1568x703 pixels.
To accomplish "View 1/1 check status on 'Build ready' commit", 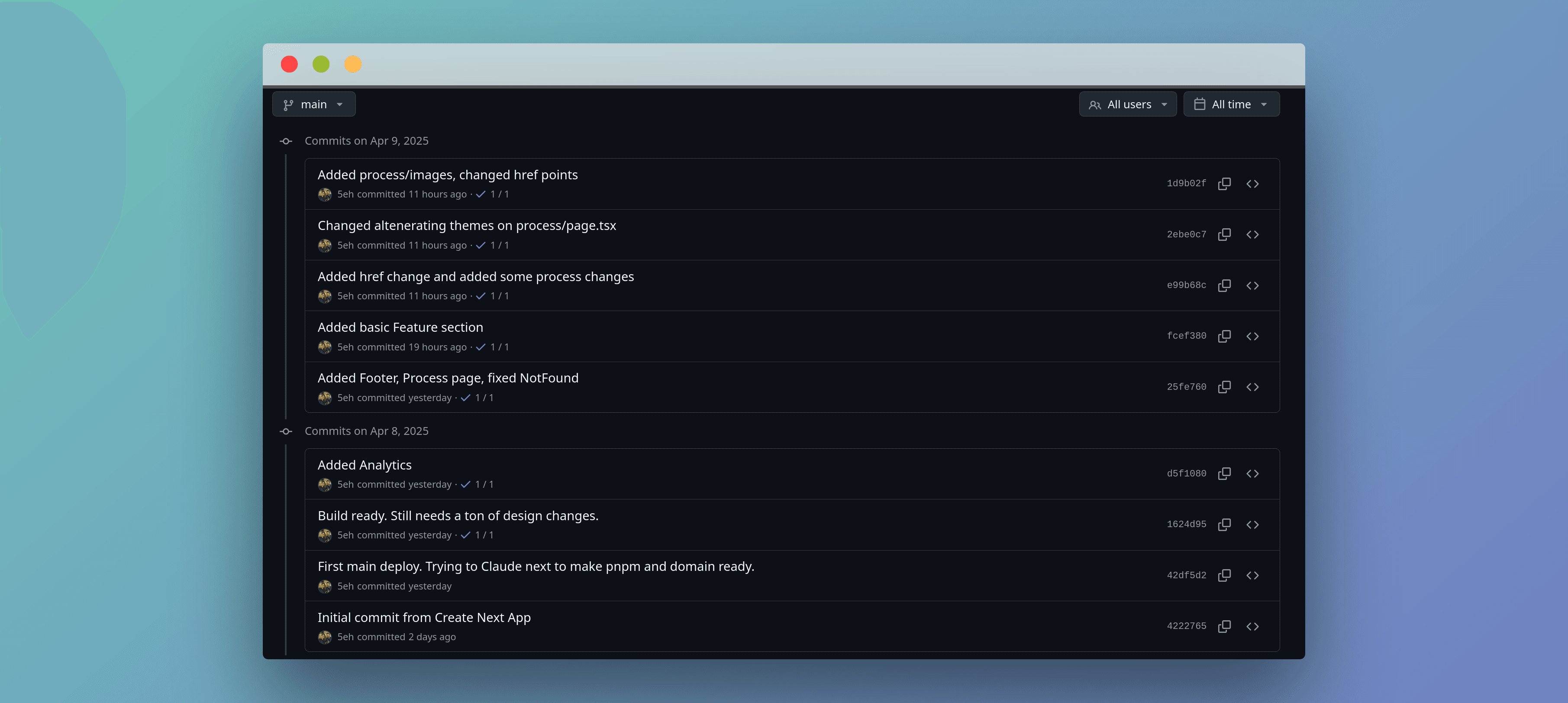I will [477, 535].
